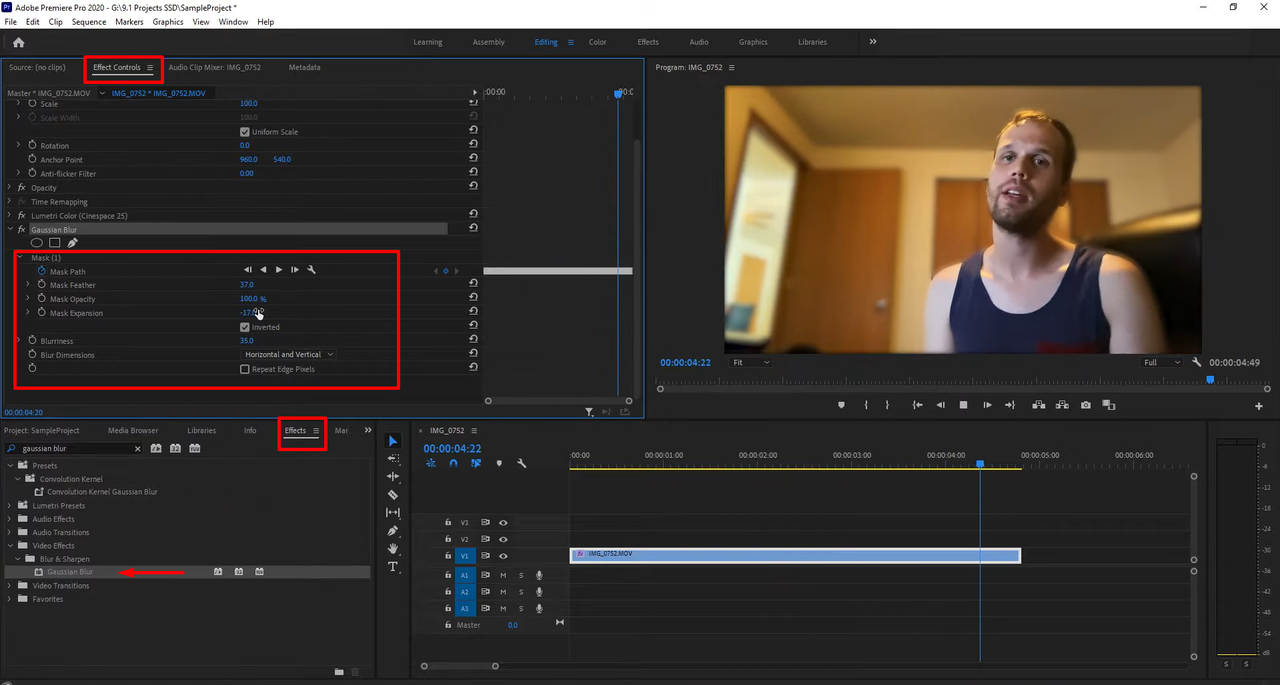Screen dimensions: 1280x685
Task: Expand the Audio Effects folder
Action: point(10,519)
